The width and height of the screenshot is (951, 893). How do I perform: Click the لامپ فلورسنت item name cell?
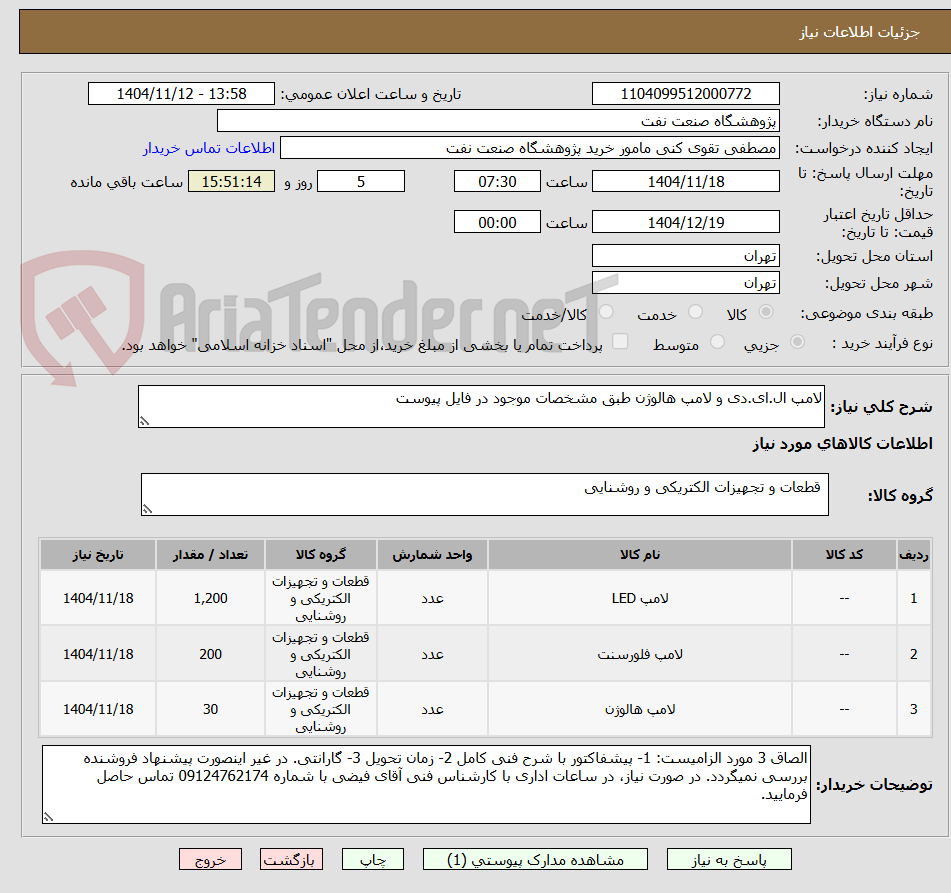point(640,654)
